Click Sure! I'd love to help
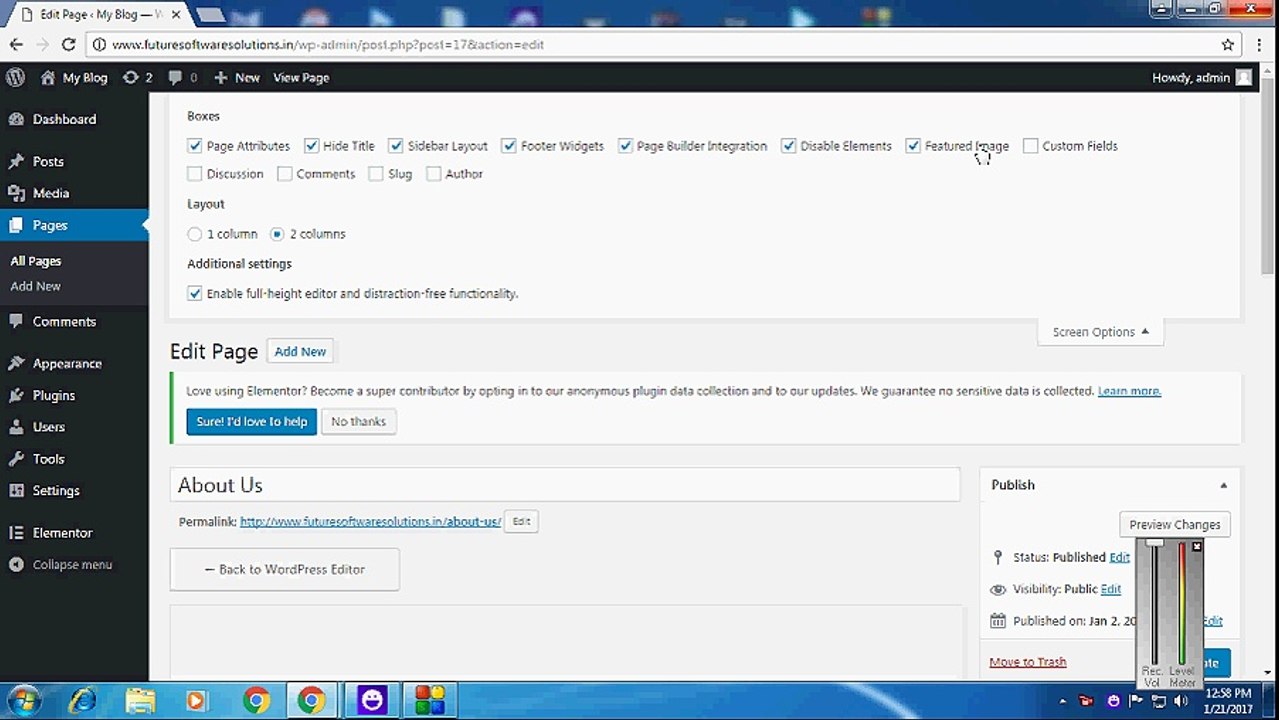The image size is (1279, 720). coord(252,422)
